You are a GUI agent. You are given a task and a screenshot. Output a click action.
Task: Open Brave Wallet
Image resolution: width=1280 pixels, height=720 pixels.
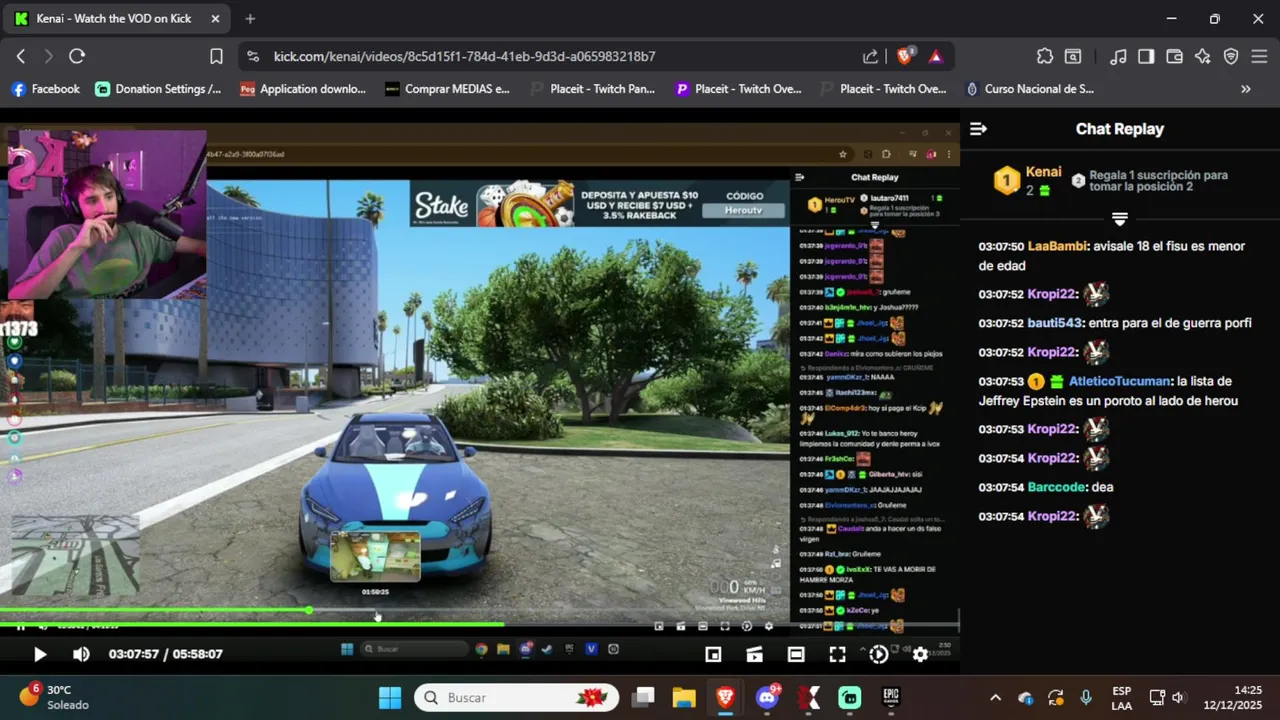click(x=1174, y=56)
